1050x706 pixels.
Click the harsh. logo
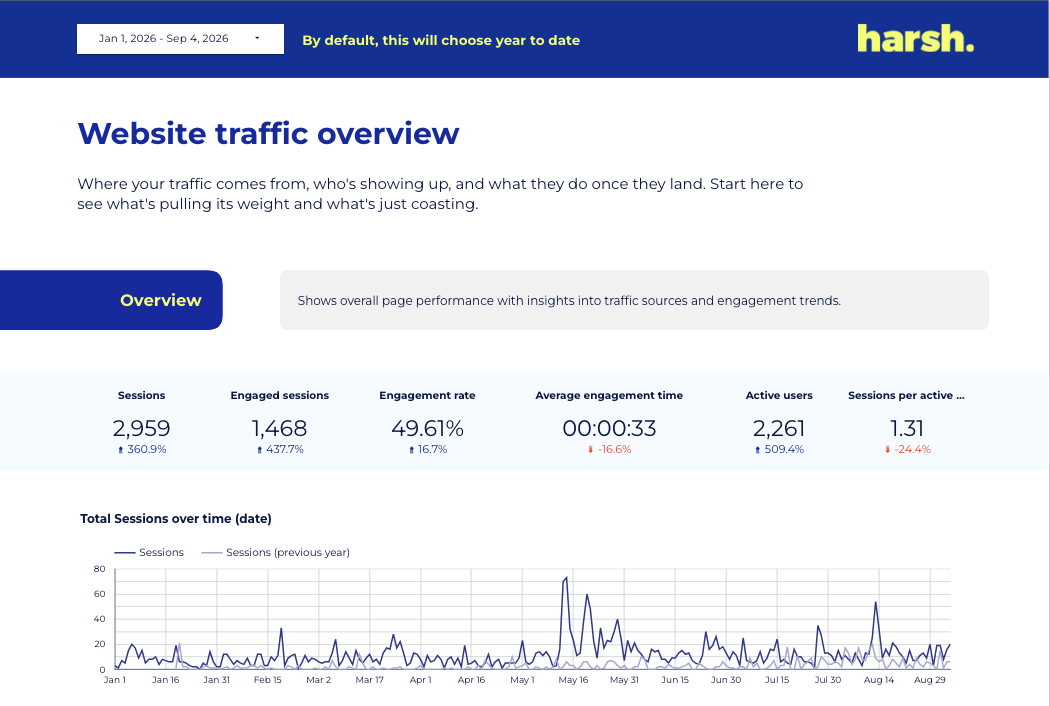coord(915,39)
